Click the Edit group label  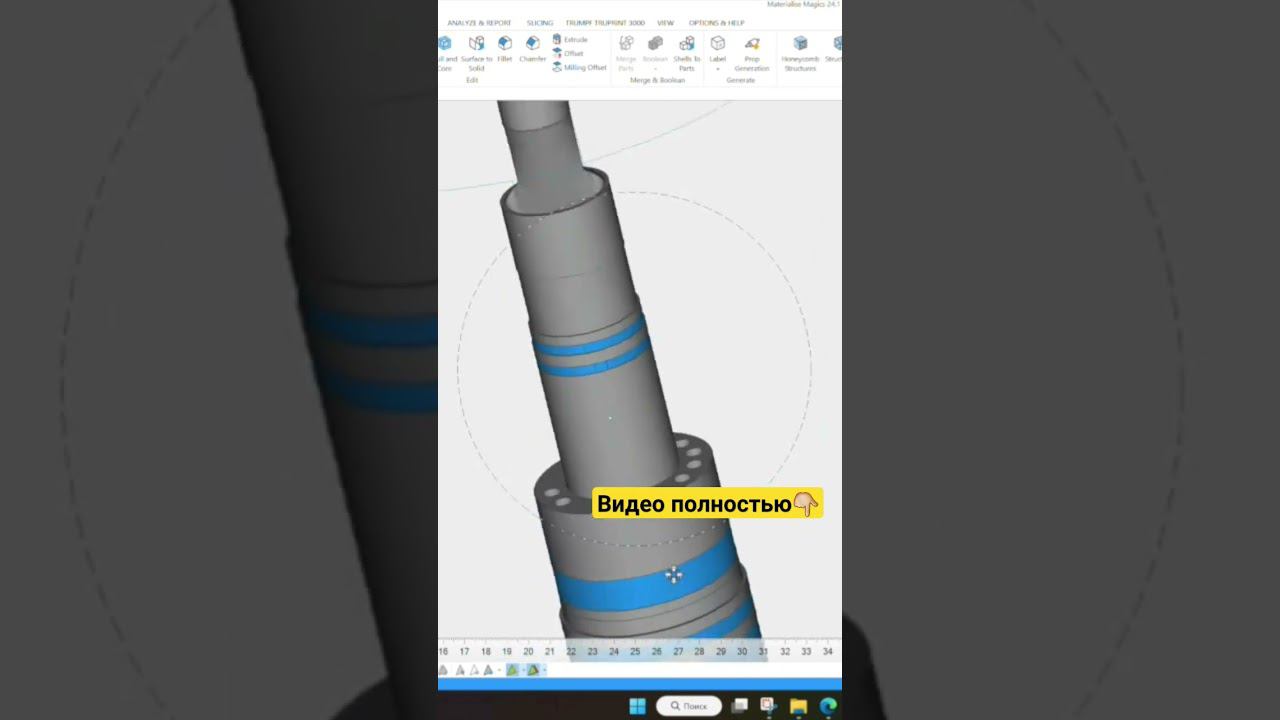472,80
